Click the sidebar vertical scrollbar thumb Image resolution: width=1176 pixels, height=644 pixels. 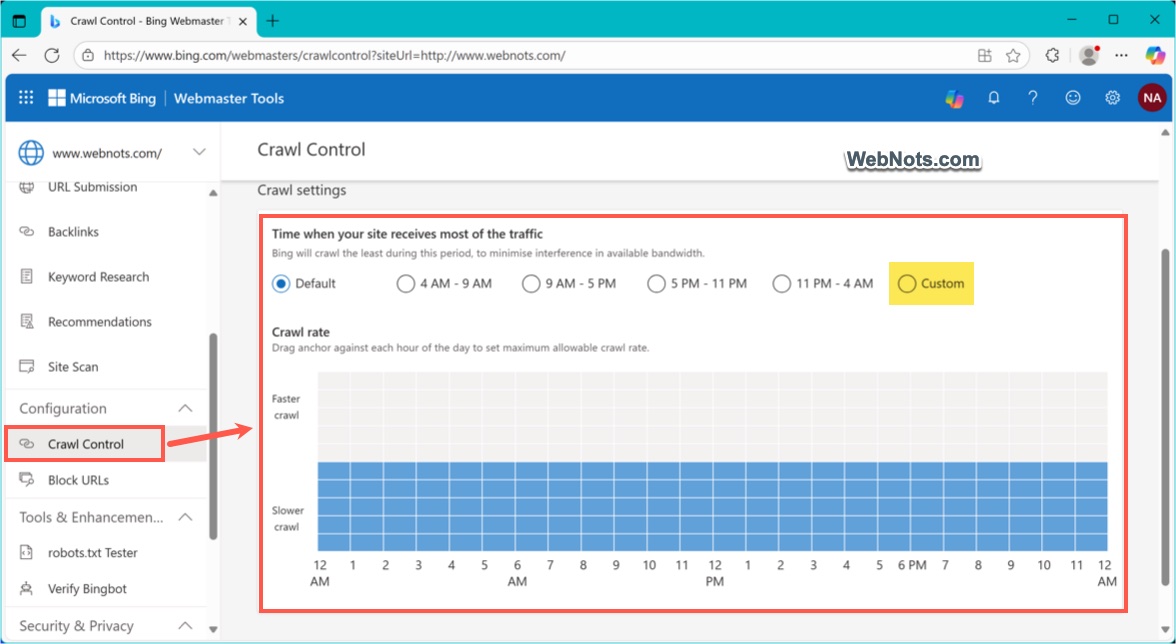coord(213,436)
